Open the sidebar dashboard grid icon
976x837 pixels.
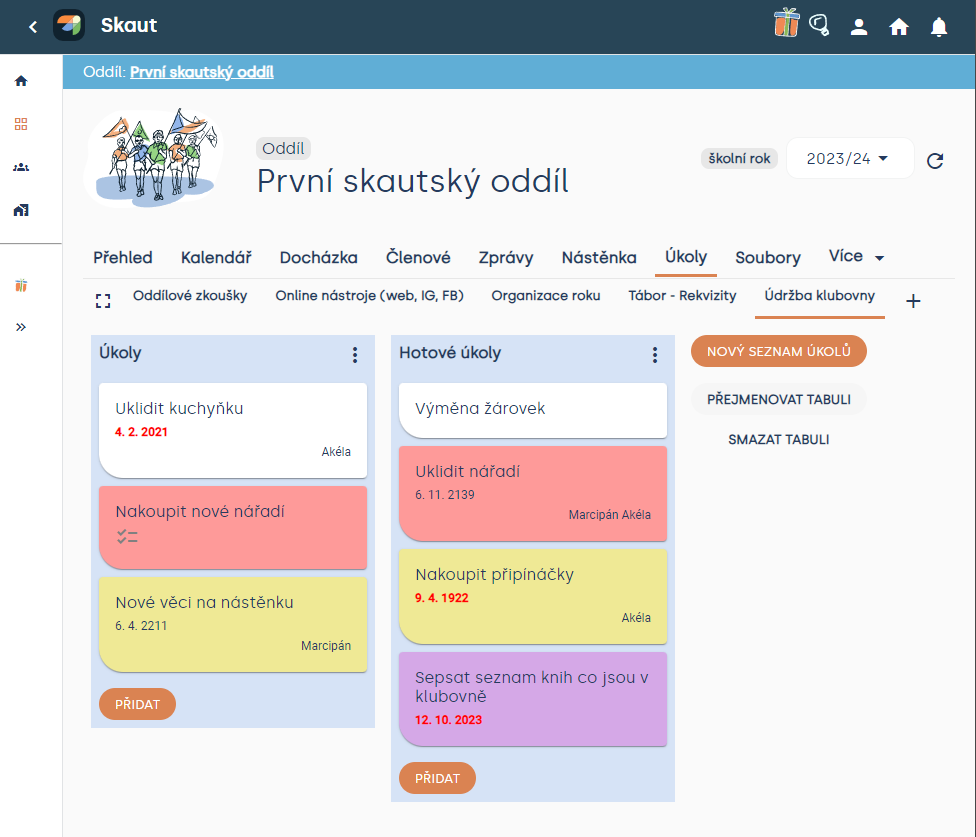click(x=21, y=124)
